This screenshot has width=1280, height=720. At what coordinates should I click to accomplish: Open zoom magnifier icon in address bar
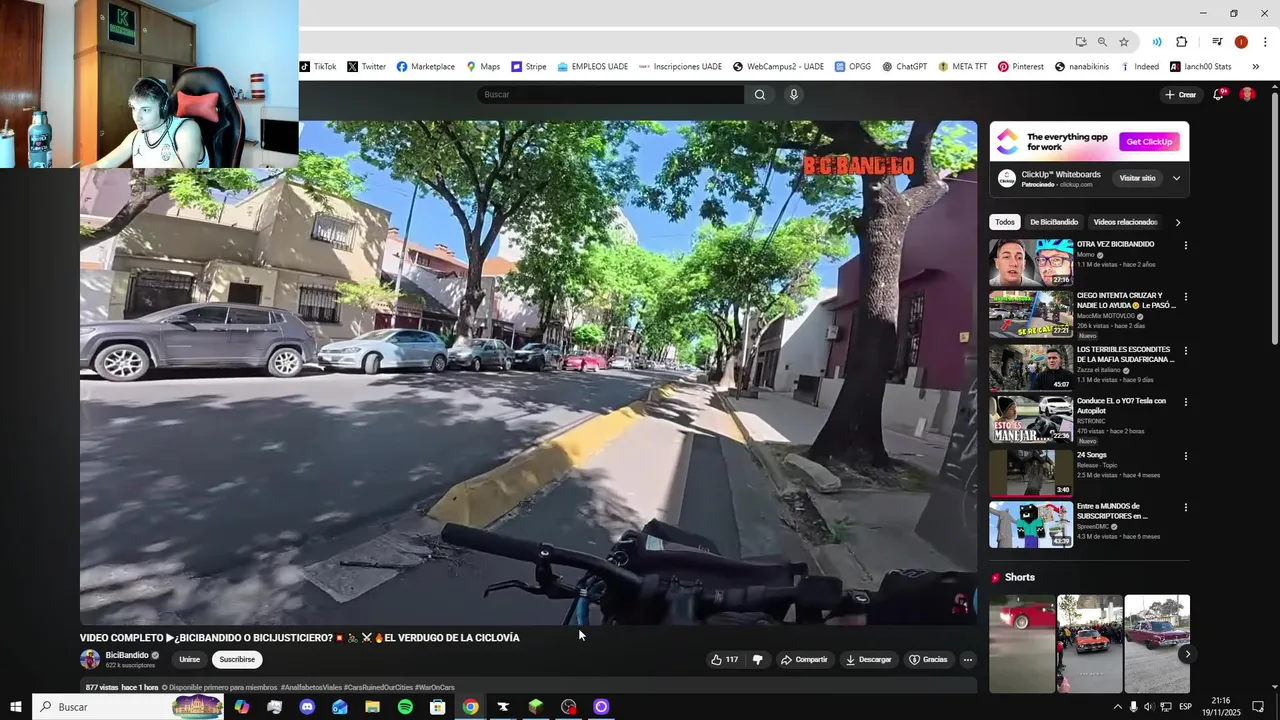click(1102, 42)
